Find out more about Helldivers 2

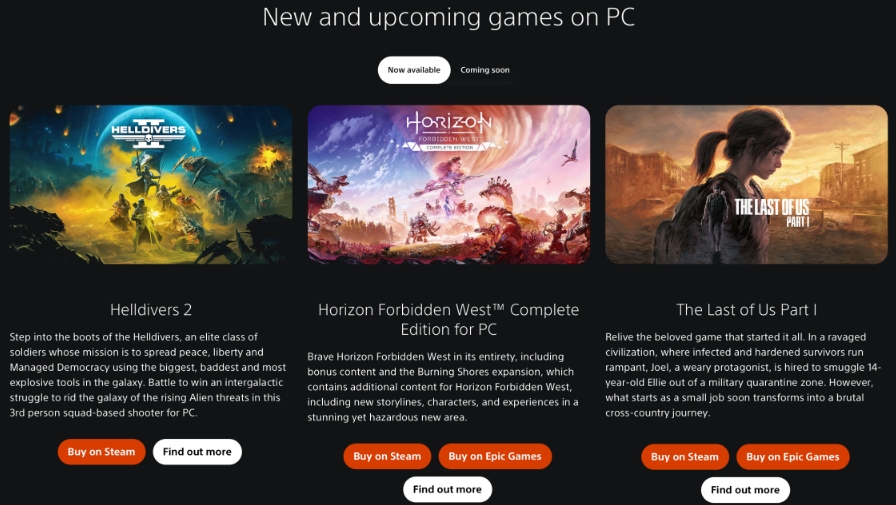point(197,451)
